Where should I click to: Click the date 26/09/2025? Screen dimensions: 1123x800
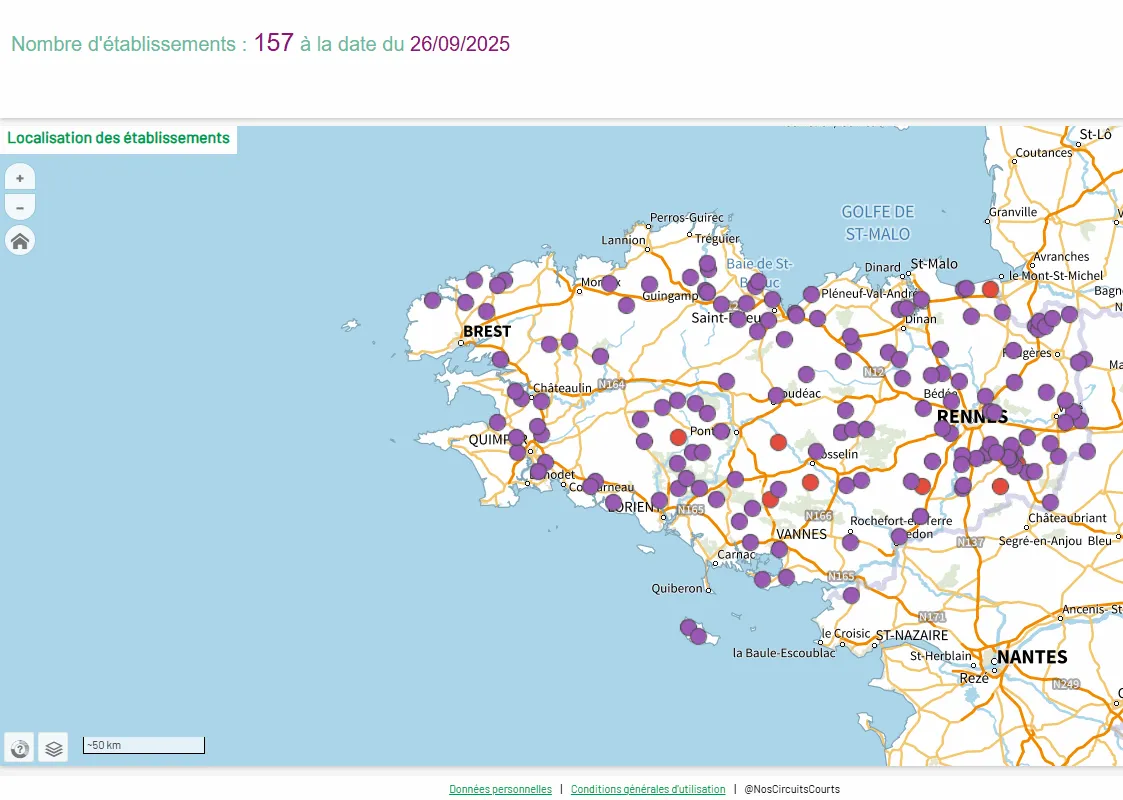[x=459, y=44]
